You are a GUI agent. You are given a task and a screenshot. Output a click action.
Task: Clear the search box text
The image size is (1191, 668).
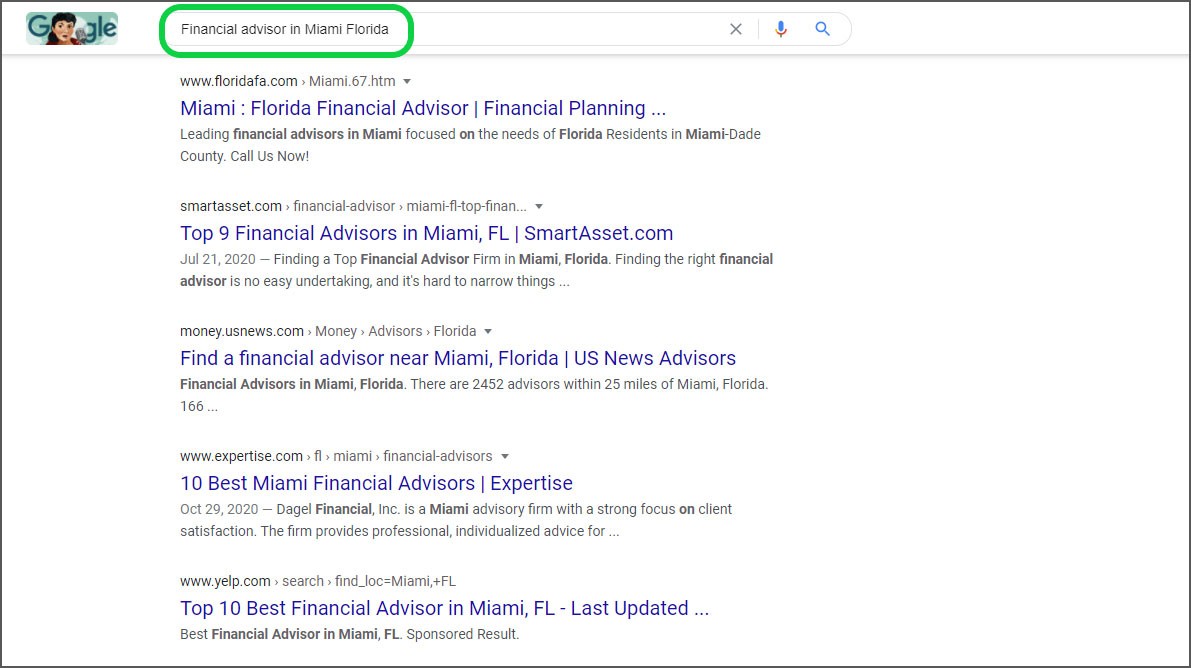coord(736,29)
